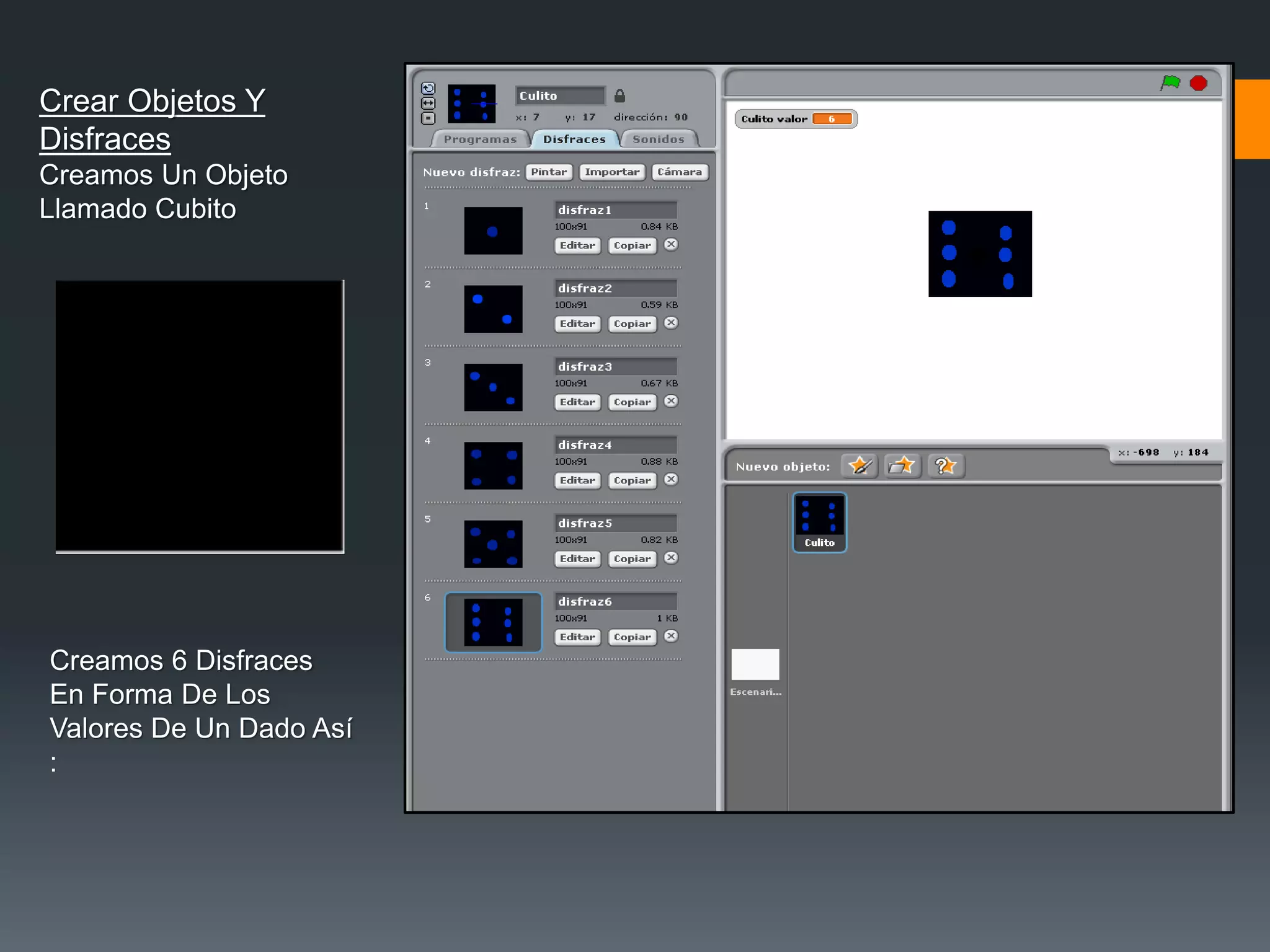Click the Culito sprite name field
The image size is (1270, 952).
(559, 96)
